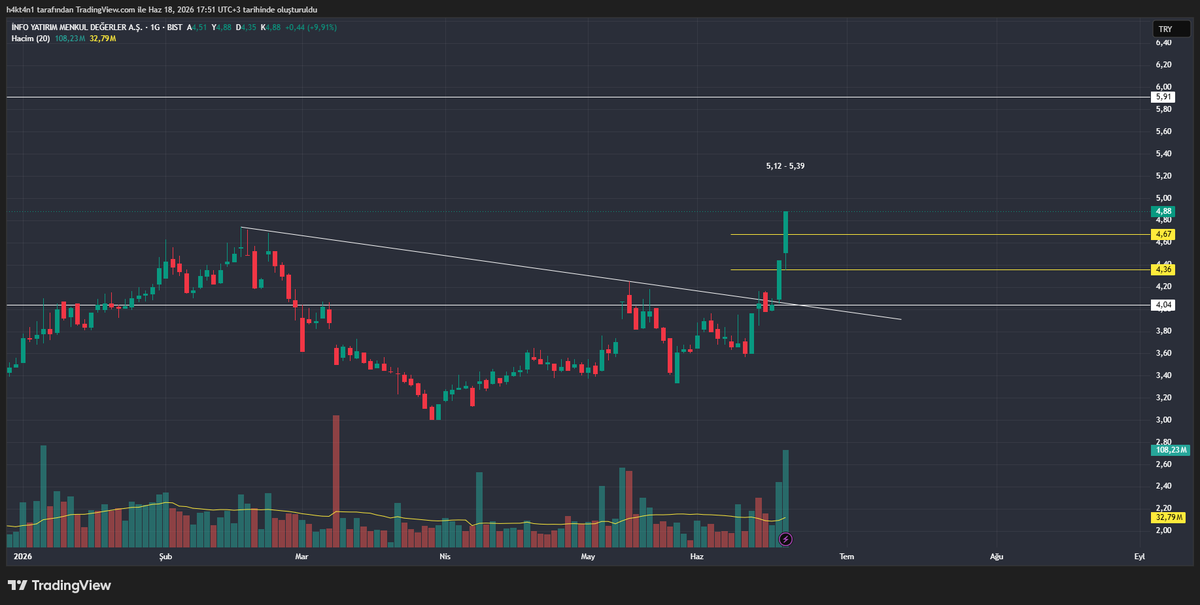Click the lightning bolt event icon

[x=786, y=539]
